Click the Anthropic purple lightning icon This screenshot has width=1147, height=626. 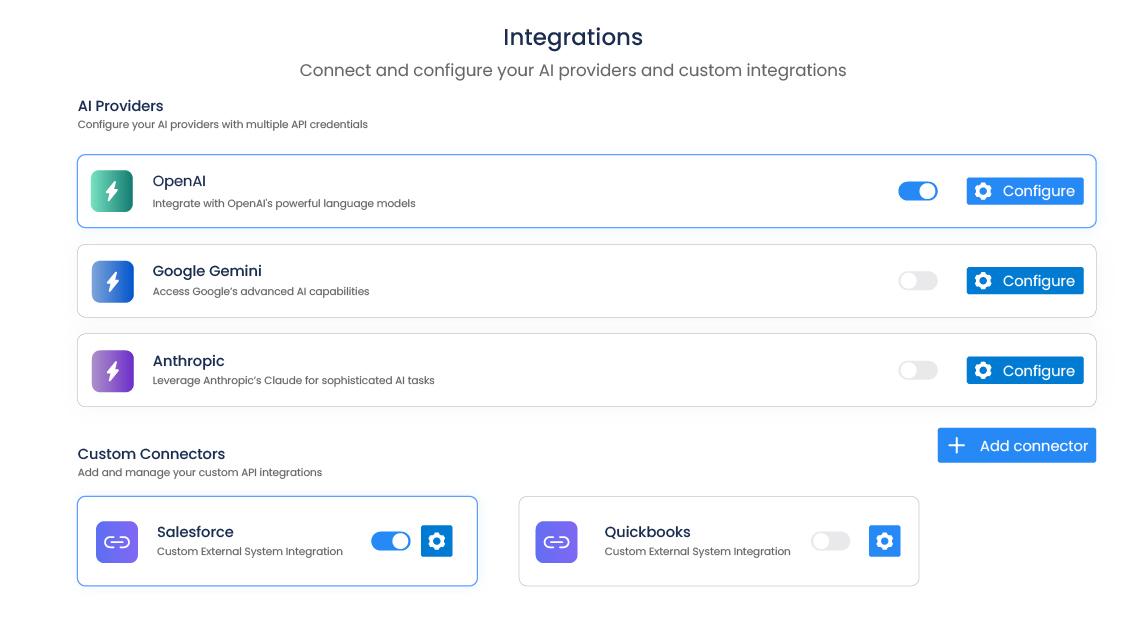(x=112, y=371)
